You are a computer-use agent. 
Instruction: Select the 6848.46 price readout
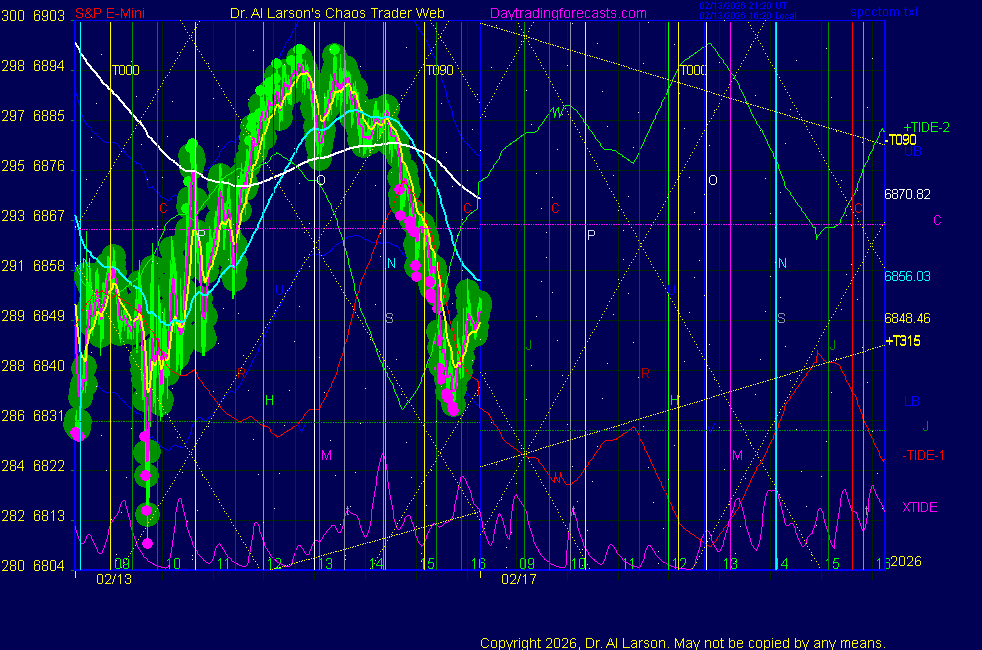907,319
